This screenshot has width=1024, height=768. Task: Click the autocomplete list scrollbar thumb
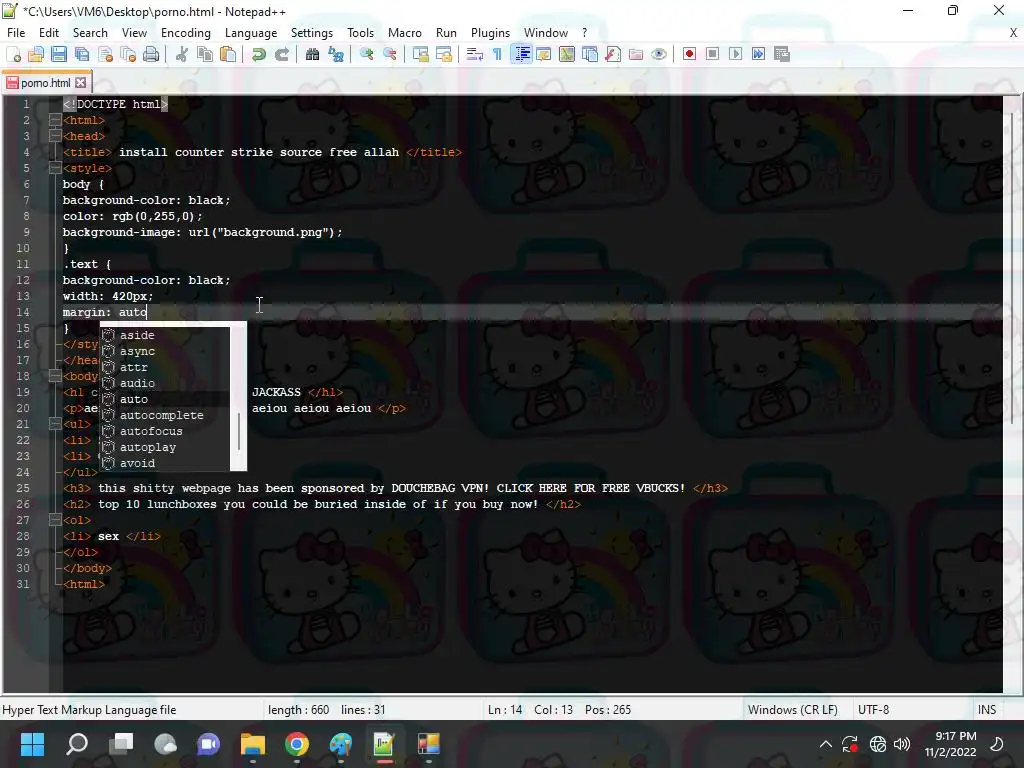click(x=238, y=431)
